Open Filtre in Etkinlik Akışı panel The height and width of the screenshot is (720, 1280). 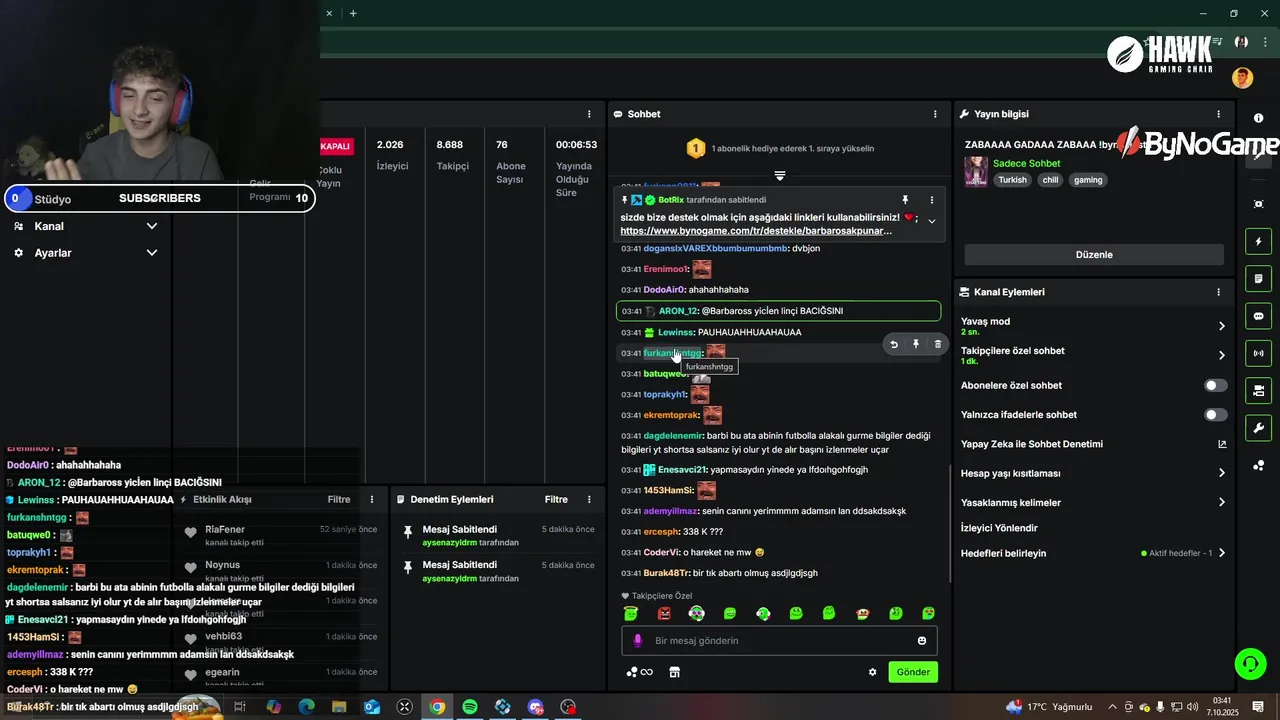pyautogui.click(x=339, y=499)
